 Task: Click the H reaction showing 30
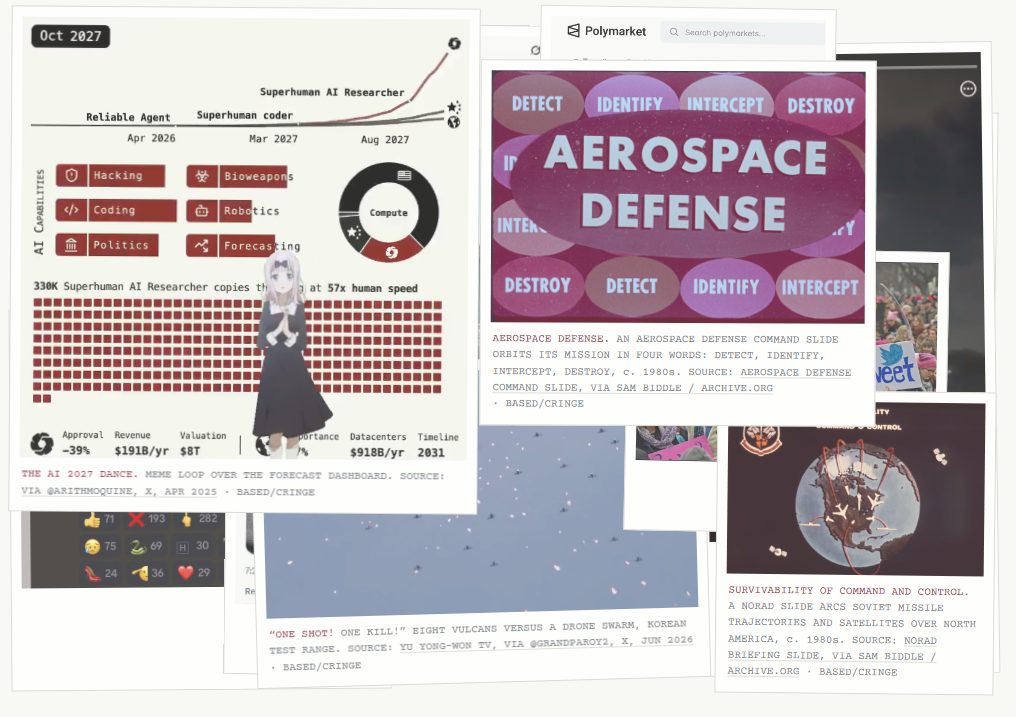click(x=193, y=546)
